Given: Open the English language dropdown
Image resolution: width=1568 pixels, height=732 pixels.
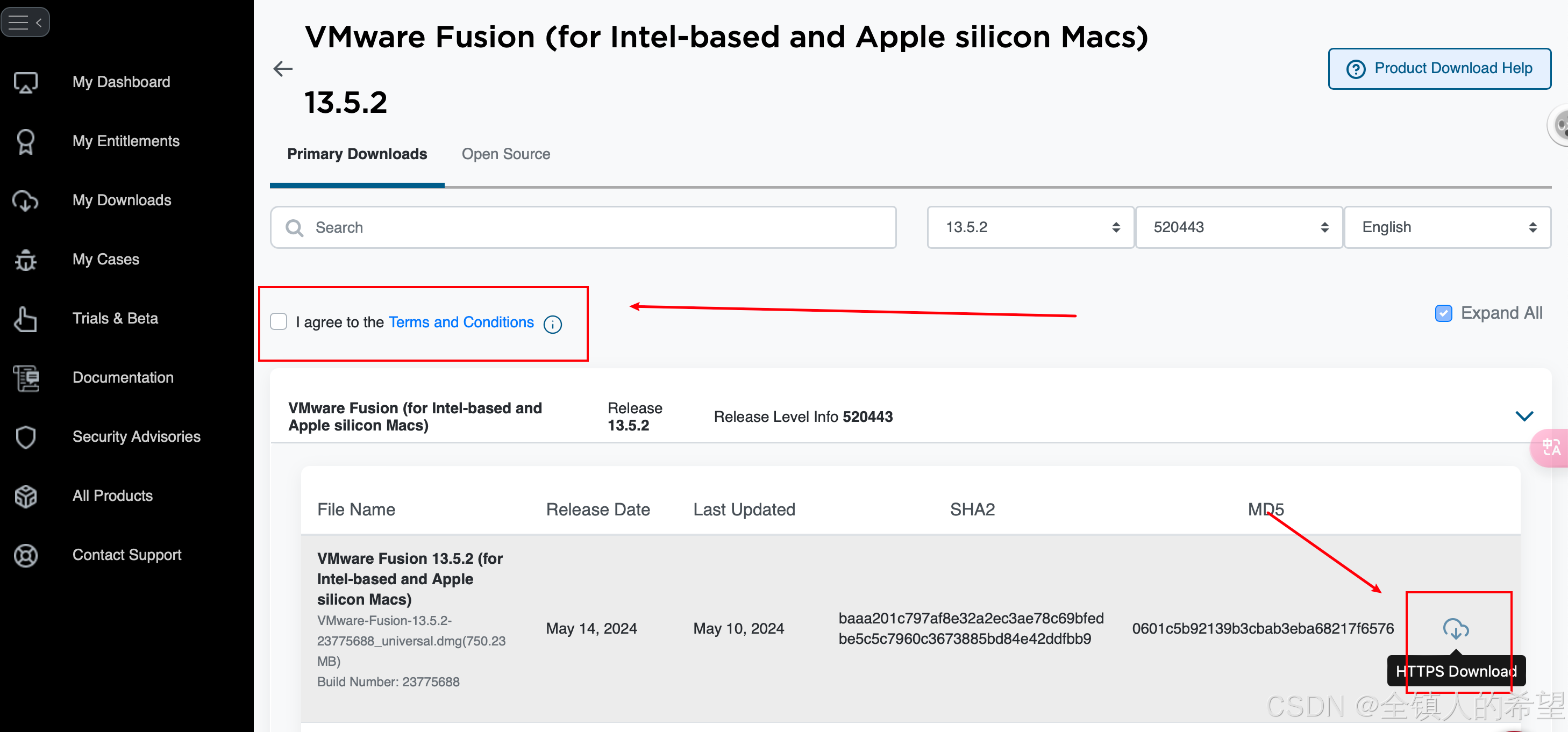Looking at the screenshot, I should 1447,227.
